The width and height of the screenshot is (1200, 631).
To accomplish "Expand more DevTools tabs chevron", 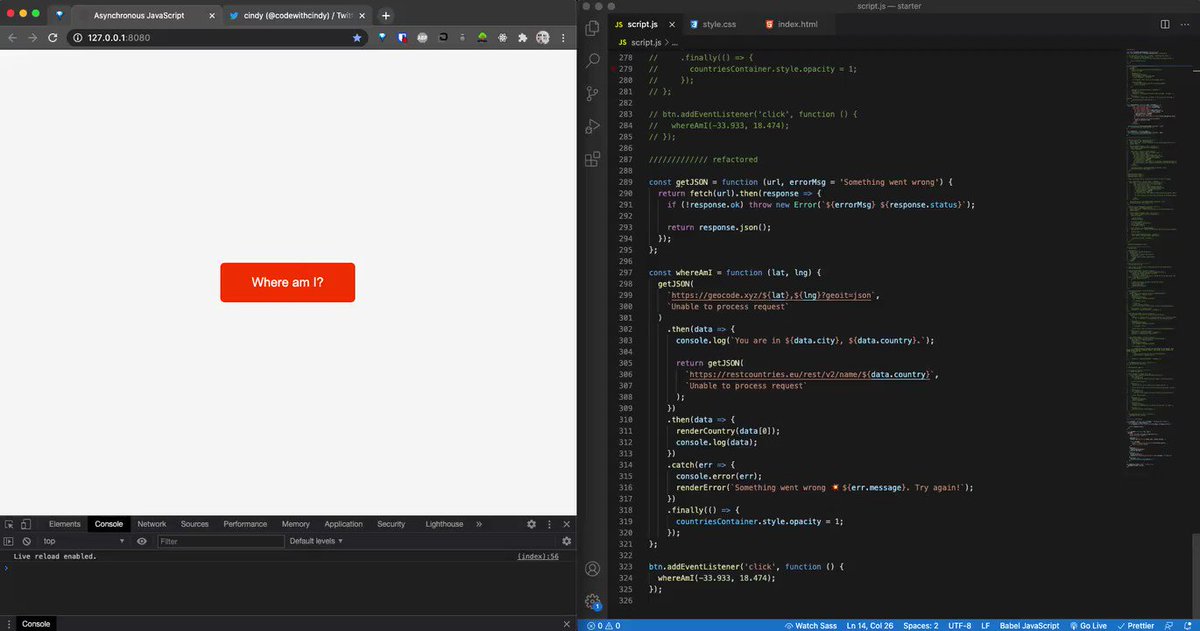I will pyautogui.click(x=479, y=524).
